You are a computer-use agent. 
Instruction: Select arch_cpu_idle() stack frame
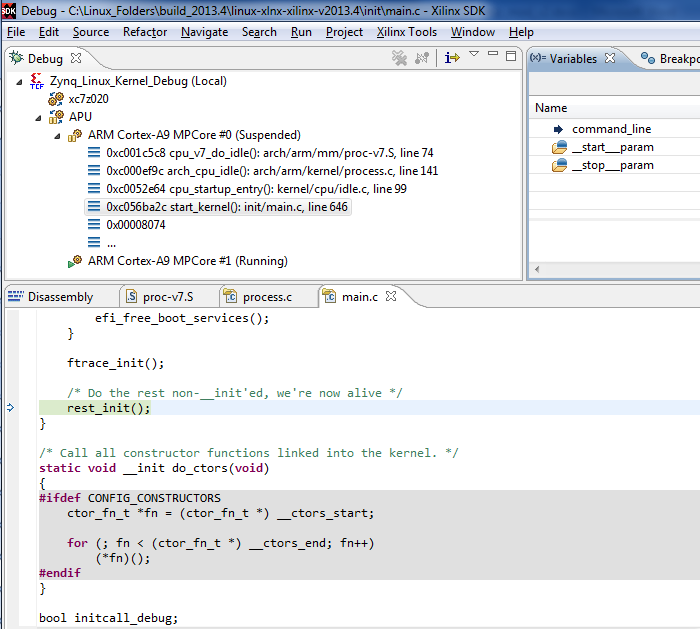pyautogui.click(x=272, y=171)
